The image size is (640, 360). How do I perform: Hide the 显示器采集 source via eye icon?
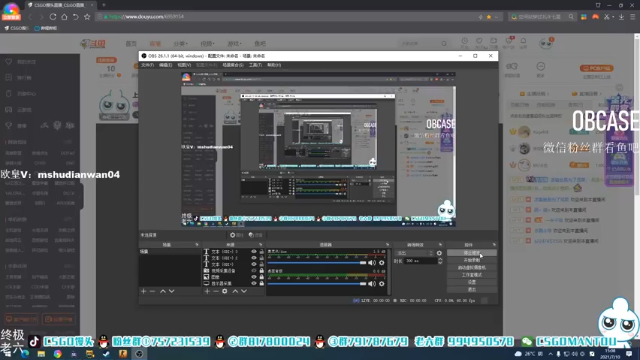(254, 283)
